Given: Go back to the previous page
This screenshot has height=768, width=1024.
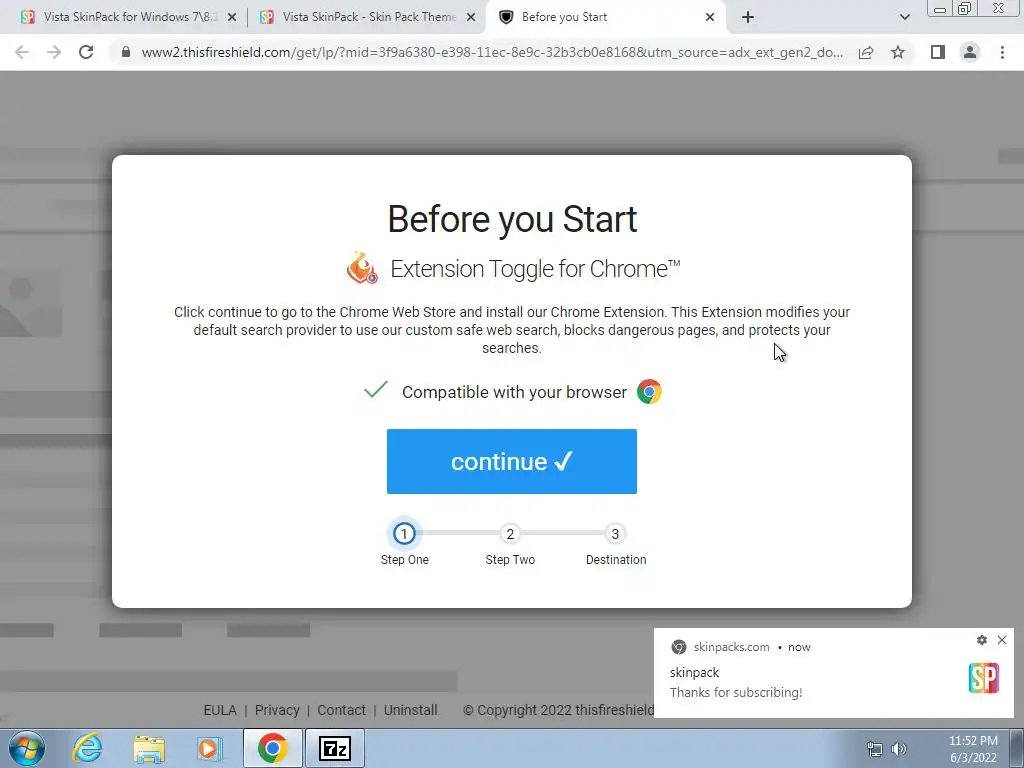Looking at the screenshot, I should pos(22,52).
